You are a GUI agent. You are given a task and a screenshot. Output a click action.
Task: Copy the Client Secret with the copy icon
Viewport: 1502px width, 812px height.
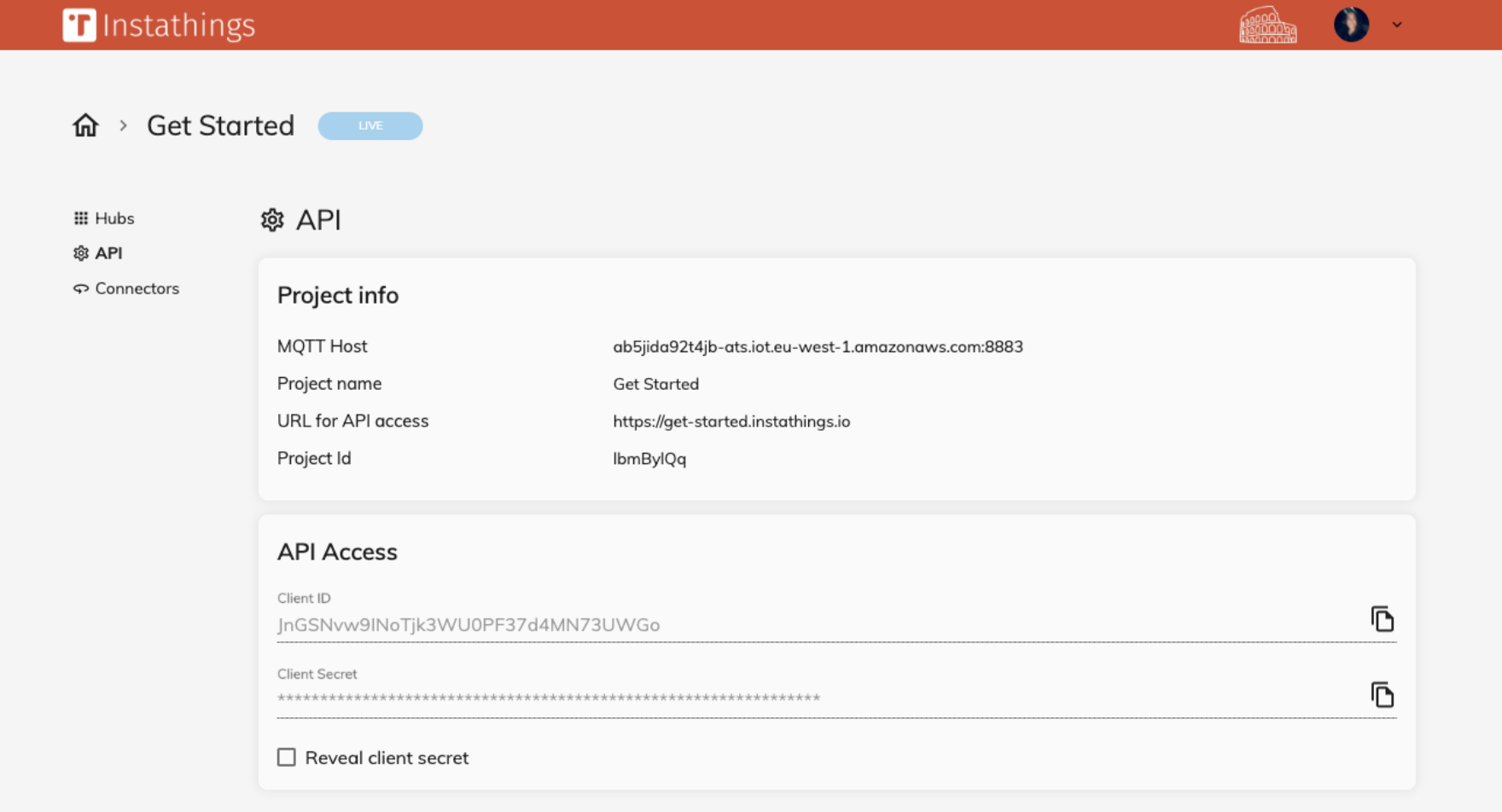point(1382,694)
